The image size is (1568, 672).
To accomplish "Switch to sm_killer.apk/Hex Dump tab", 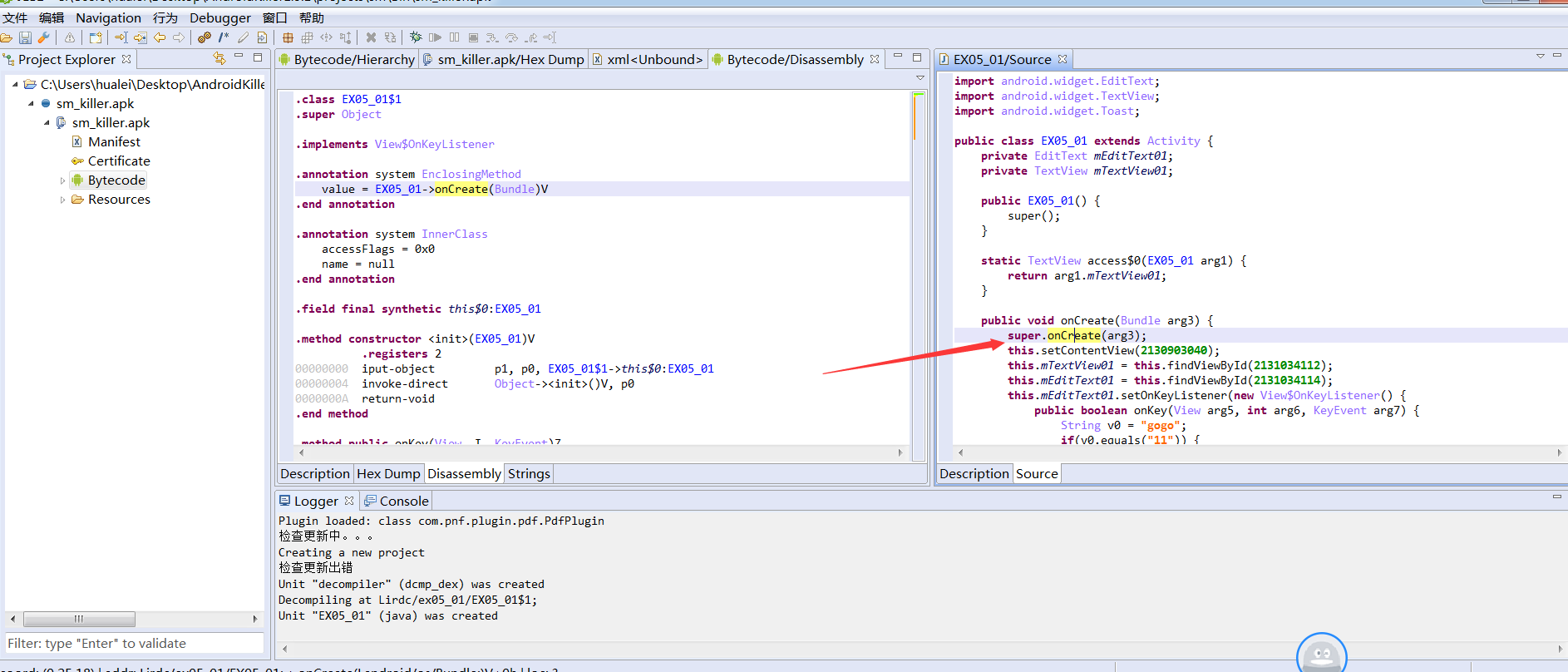I will click(x=503, y=59).
